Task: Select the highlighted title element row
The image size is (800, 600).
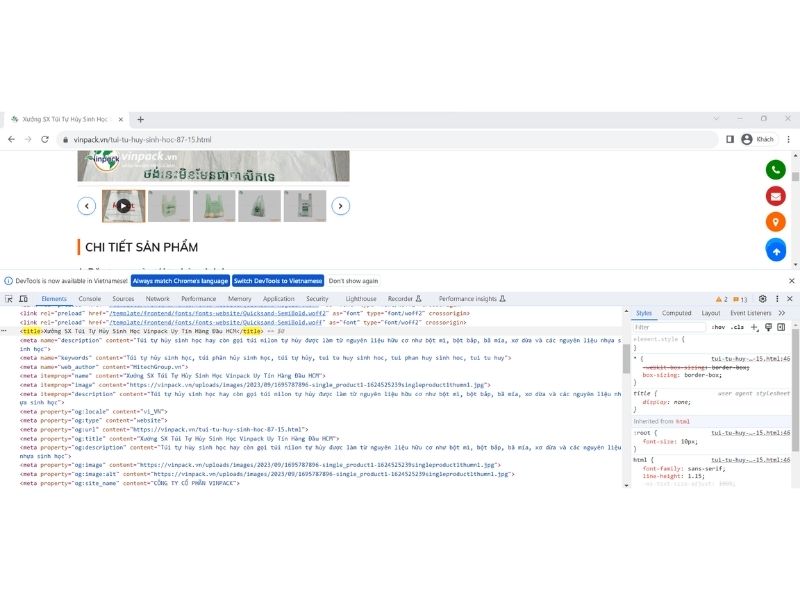Action: tap(311, 331)
